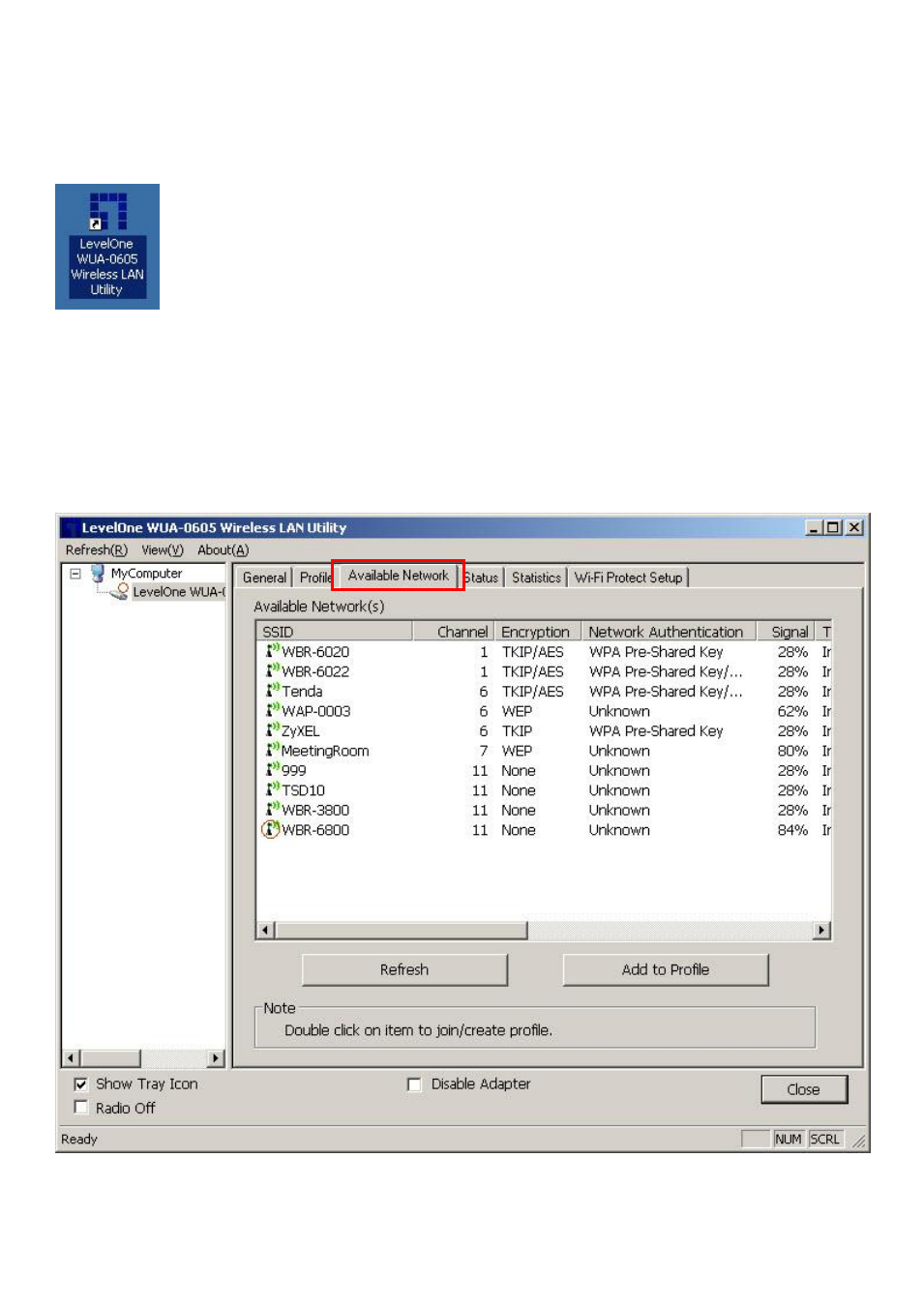Click the NUM indicator in the status bar

(788, 1139)
